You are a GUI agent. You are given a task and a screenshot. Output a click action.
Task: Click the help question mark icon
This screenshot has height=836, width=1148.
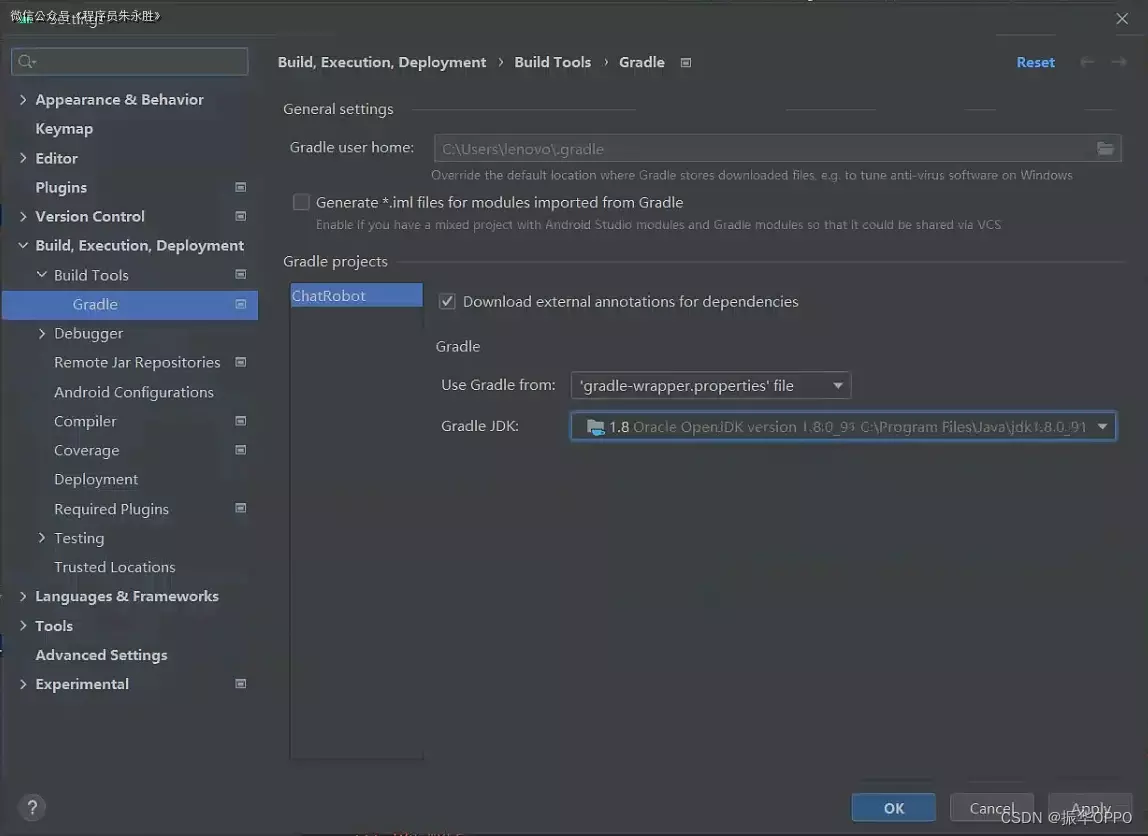click(x=32, y=807)
